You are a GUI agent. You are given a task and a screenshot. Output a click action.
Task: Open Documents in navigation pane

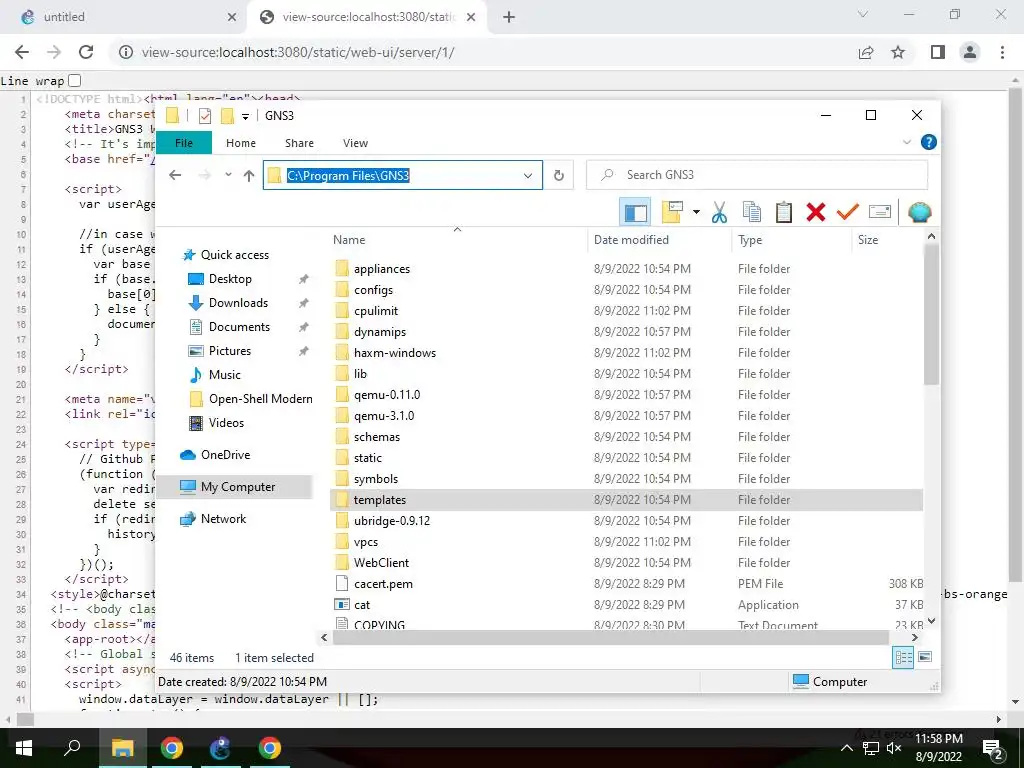click(x=229, y=327)
